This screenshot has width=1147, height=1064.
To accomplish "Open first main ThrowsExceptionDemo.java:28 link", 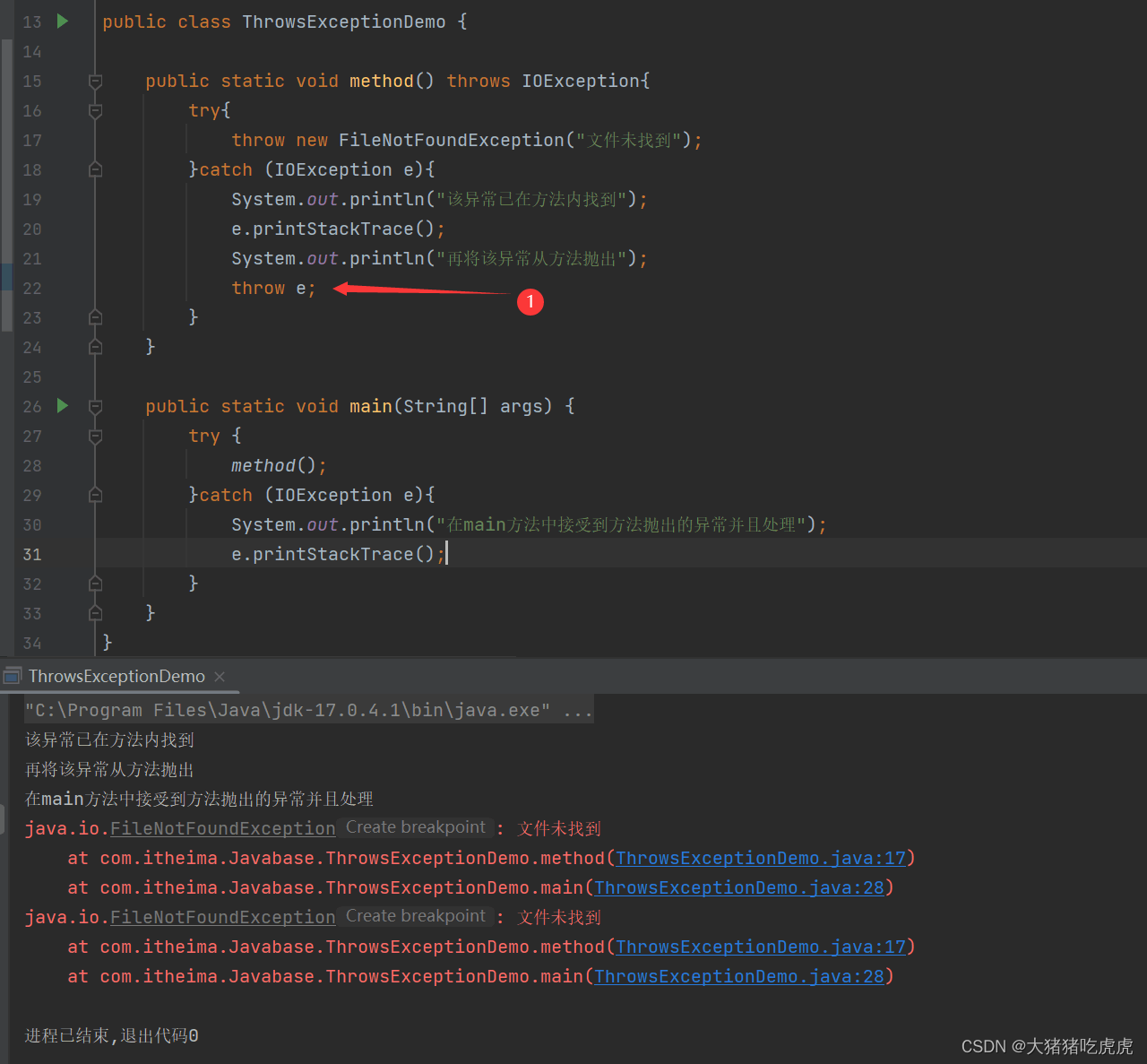I will (739, 887).
